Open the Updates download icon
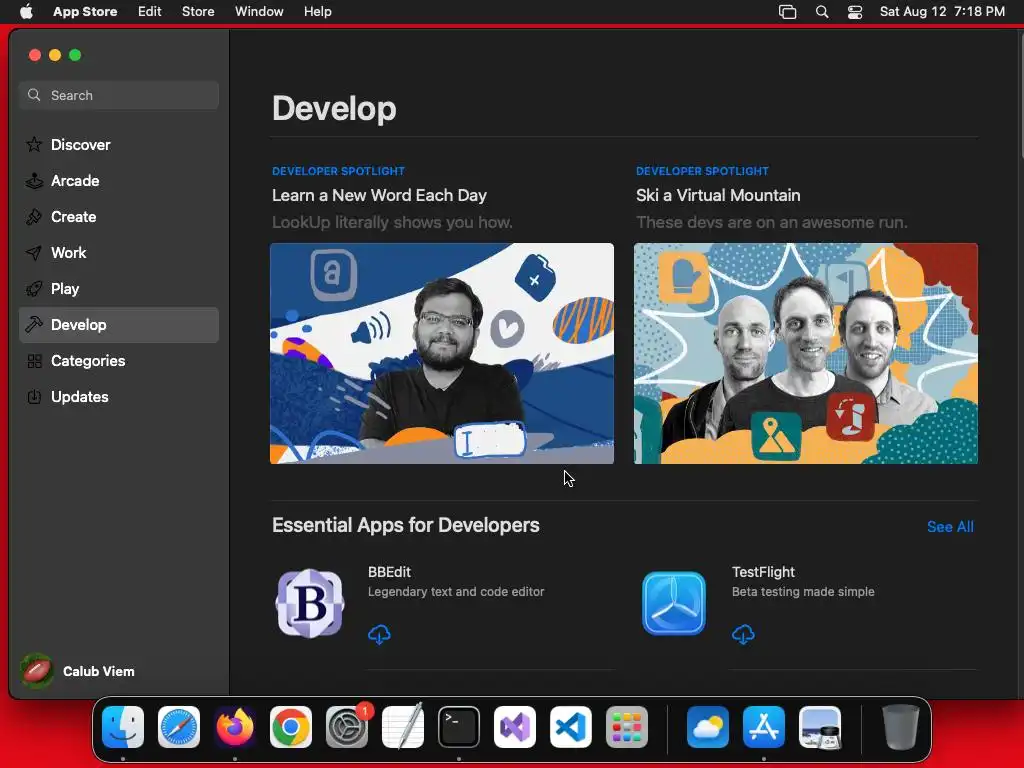Screen dimensions: 1024x768 [34, 396]
